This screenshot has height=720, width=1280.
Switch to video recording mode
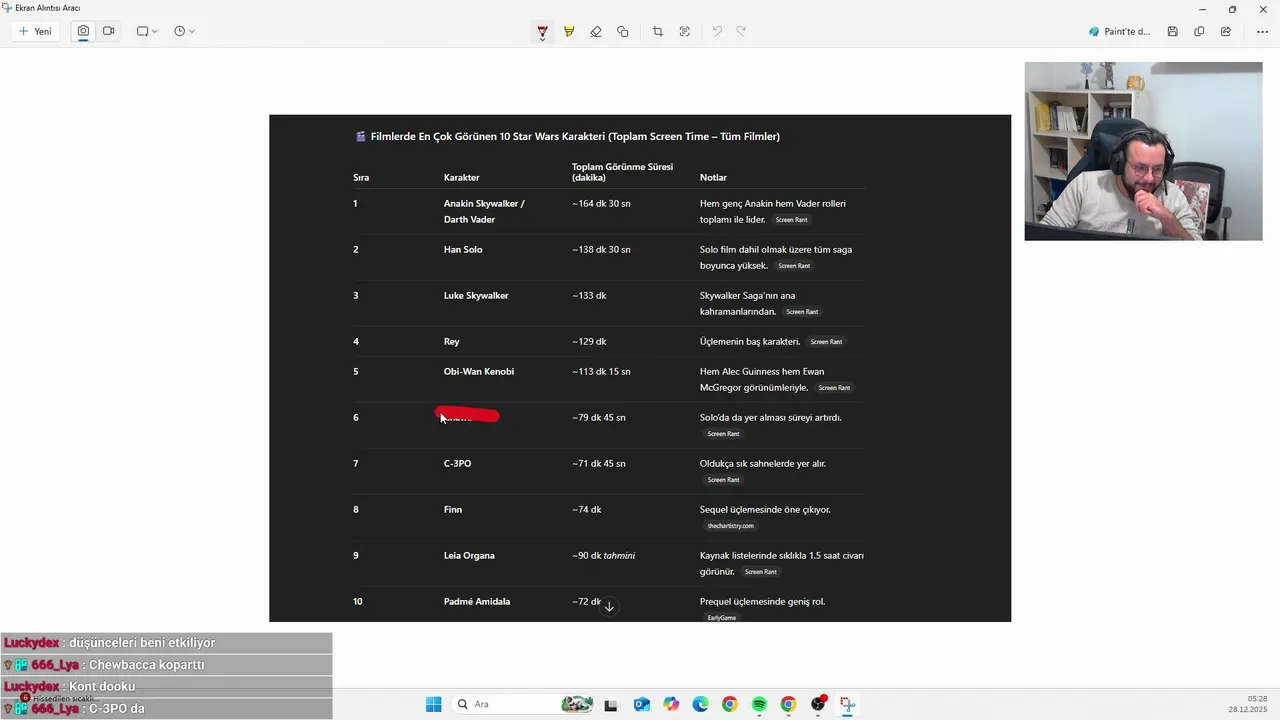point(108,31)
